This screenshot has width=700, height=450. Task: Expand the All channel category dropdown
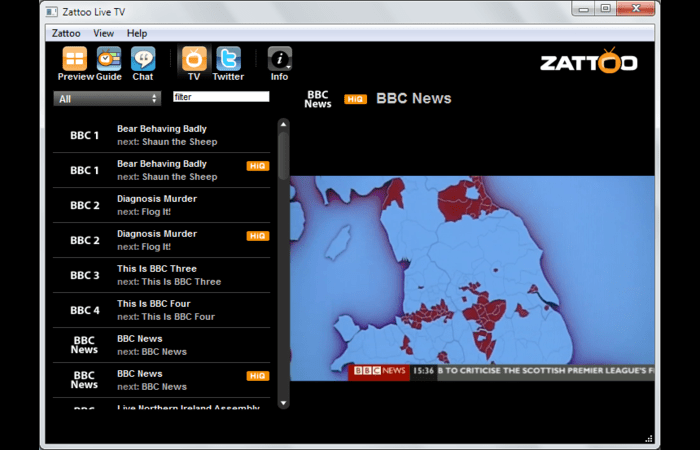coord(107,99)
